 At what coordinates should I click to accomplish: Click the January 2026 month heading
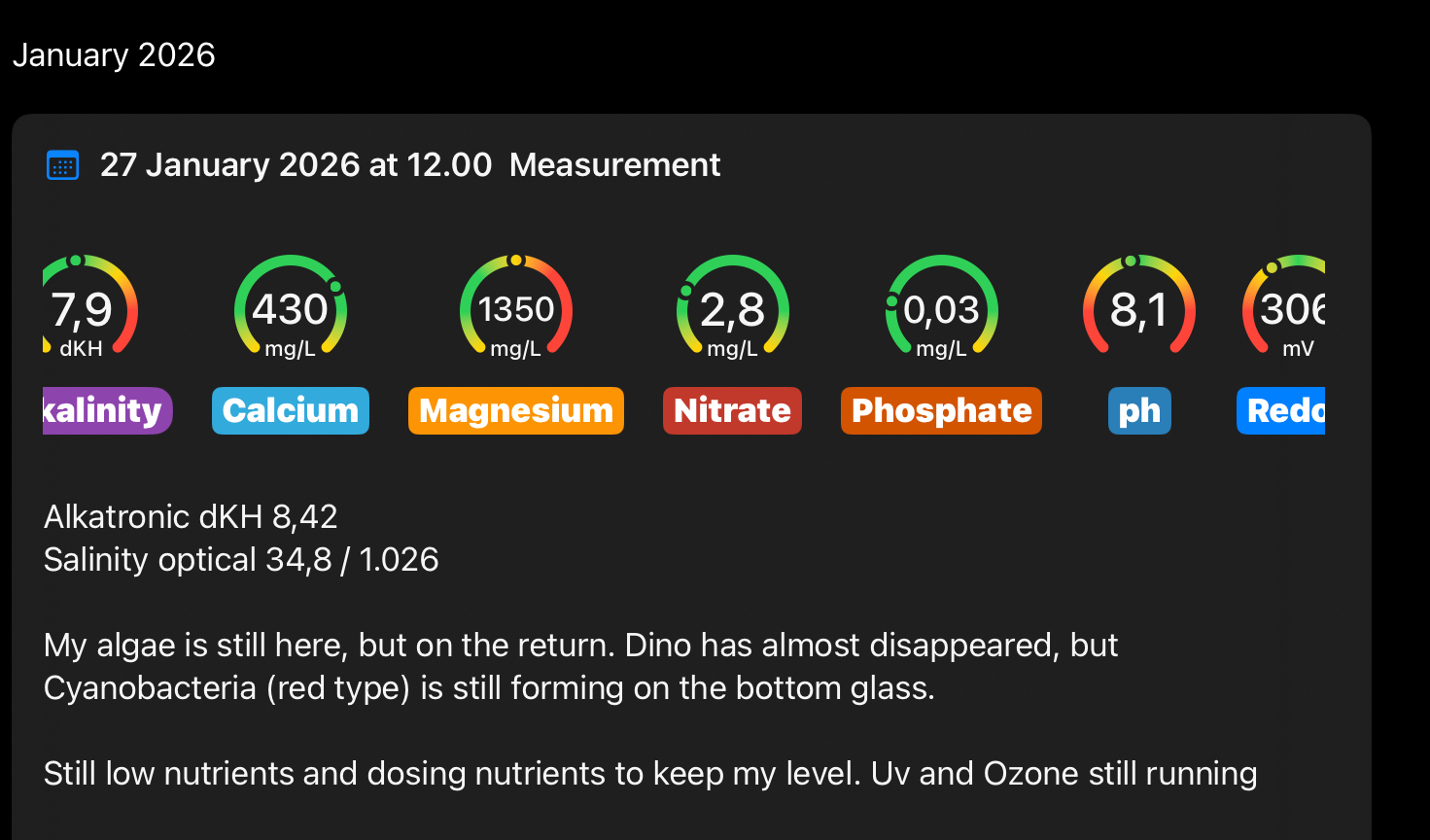pyautogui.click(x=114, y=55)
